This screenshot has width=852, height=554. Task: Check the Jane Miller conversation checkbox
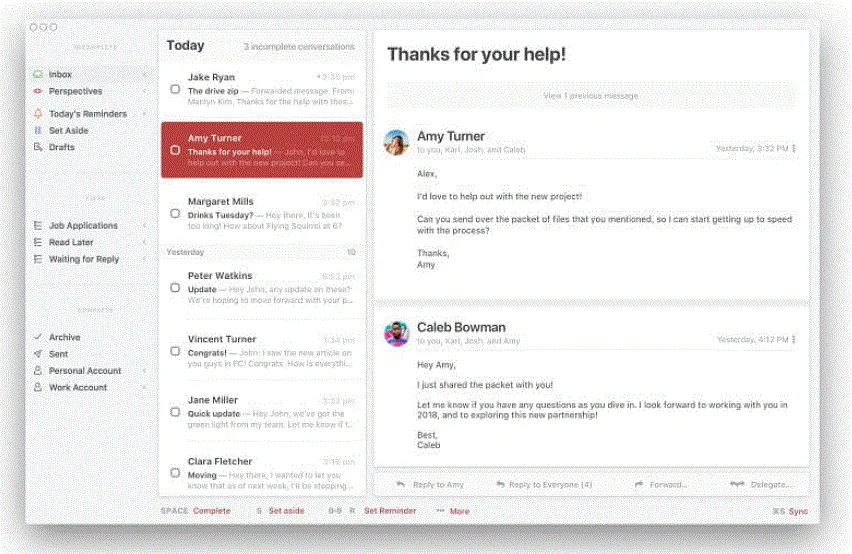(175, 412)
